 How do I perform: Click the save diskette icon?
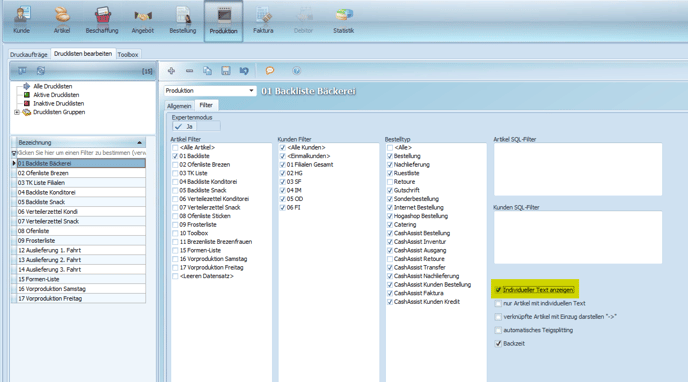(226, 71)
